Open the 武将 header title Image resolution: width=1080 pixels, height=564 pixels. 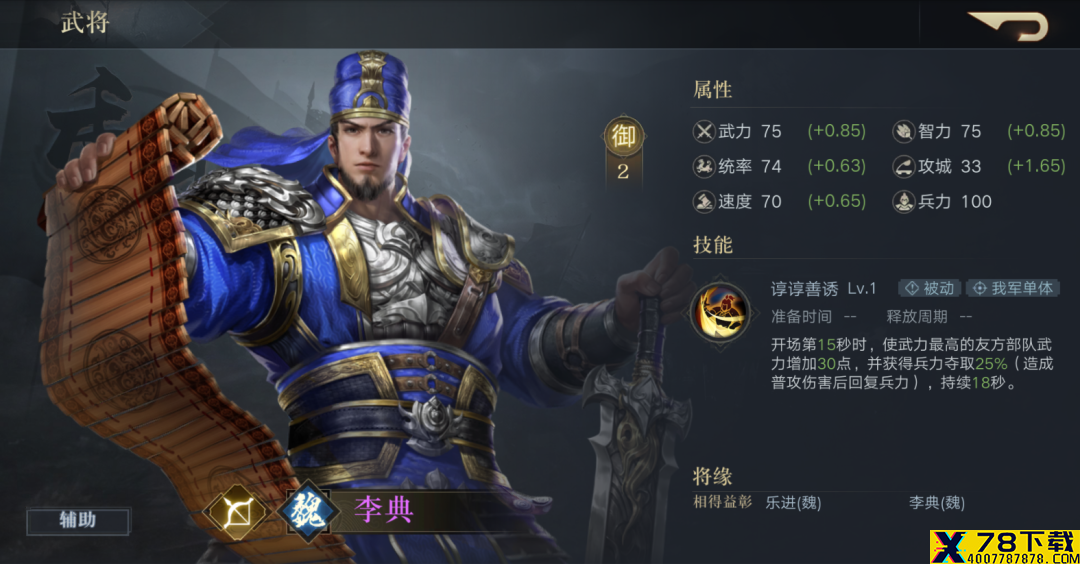85,23
